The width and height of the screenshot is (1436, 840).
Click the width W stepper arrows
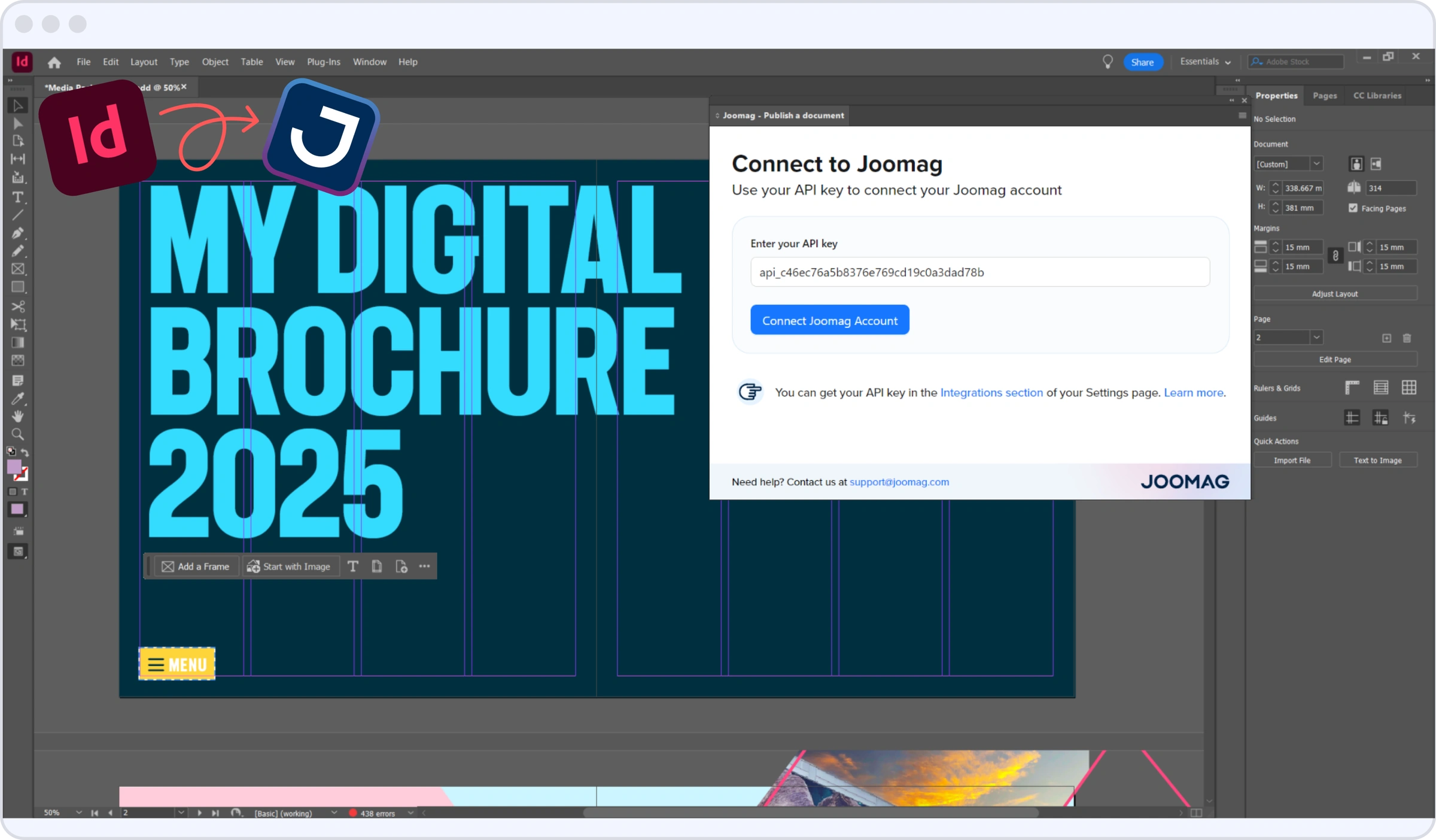[1275, 188]
